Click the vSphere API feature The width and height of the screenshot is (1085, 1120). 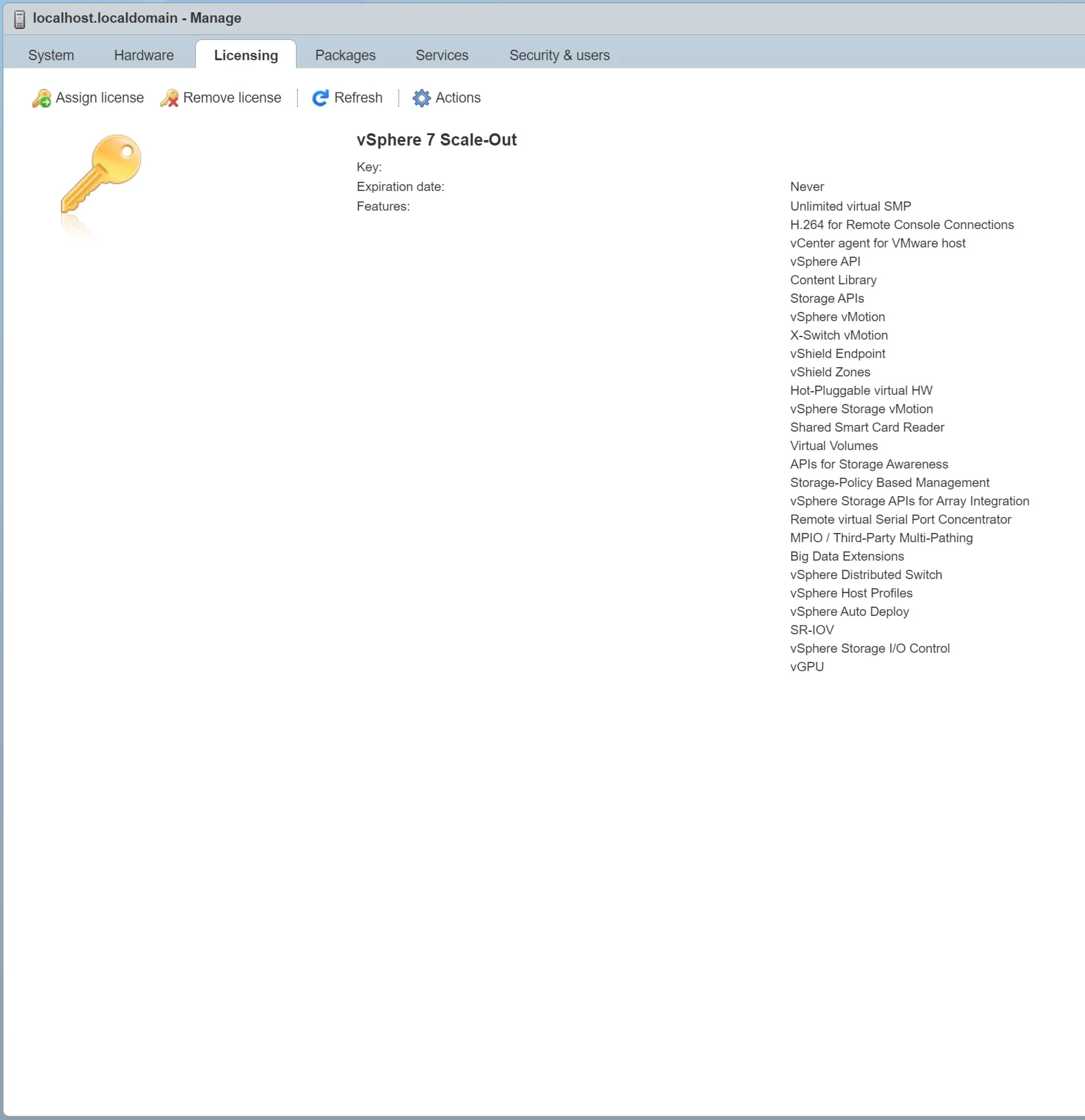coord(825,262)
